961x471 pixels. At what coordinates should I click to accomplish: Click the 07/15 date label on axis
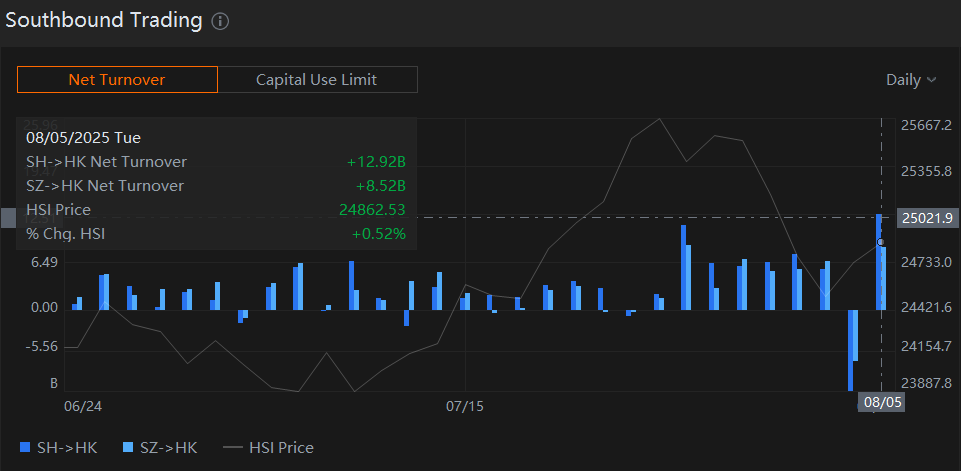coord(465,406)
